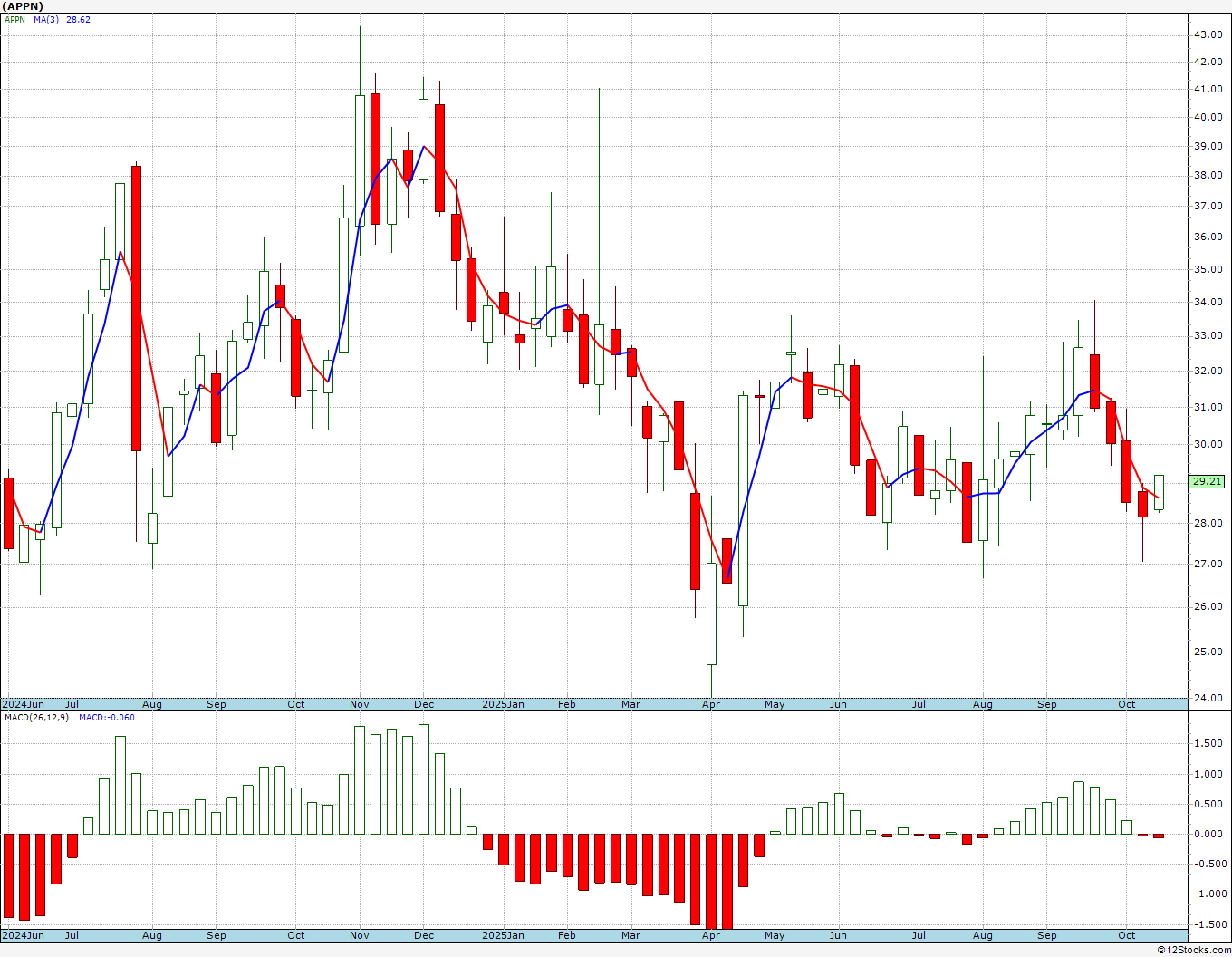Click the 35.00 price axis label

click(1208, 269)
